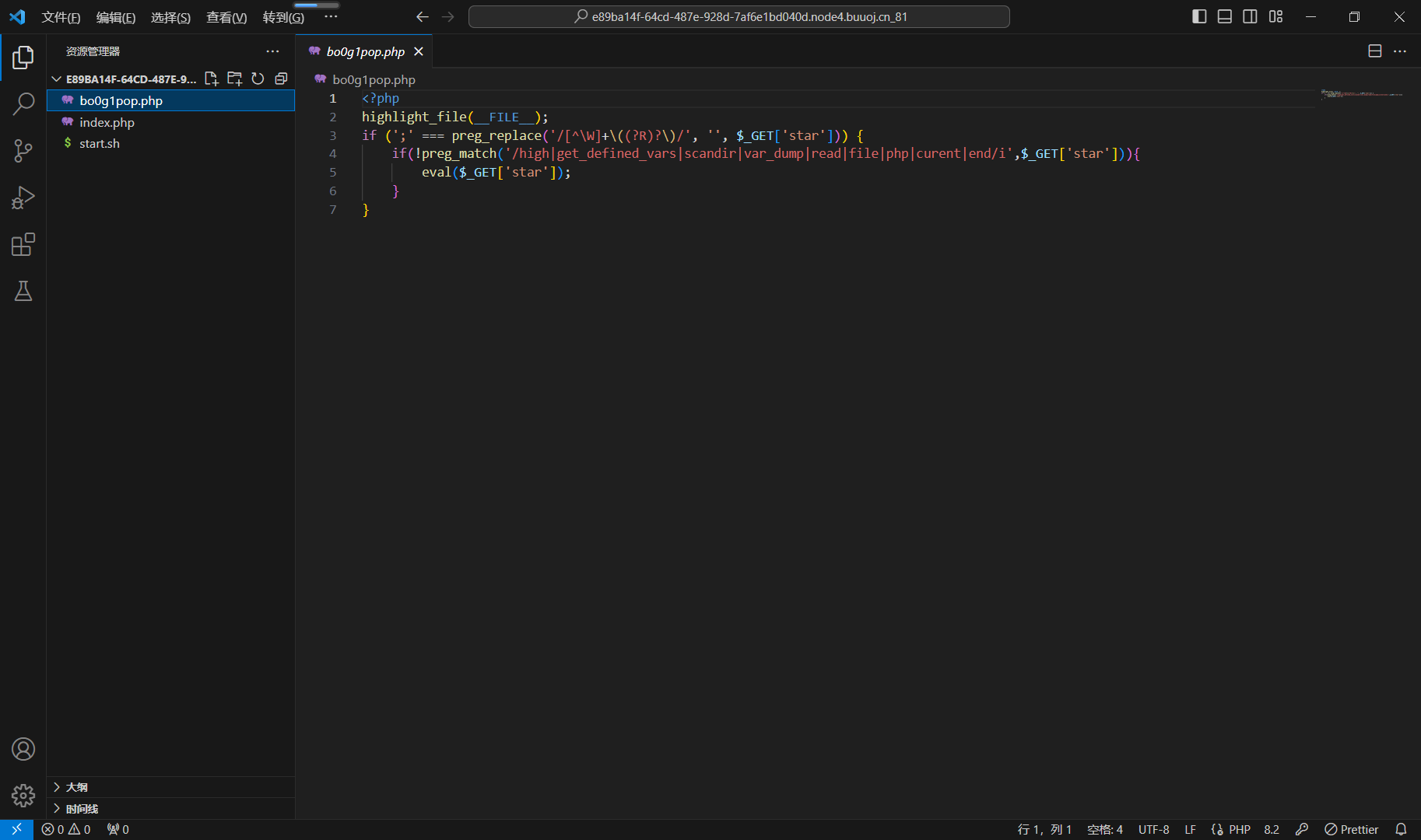Switch to the bo0g1pop.php editor tab

point(365,51)
